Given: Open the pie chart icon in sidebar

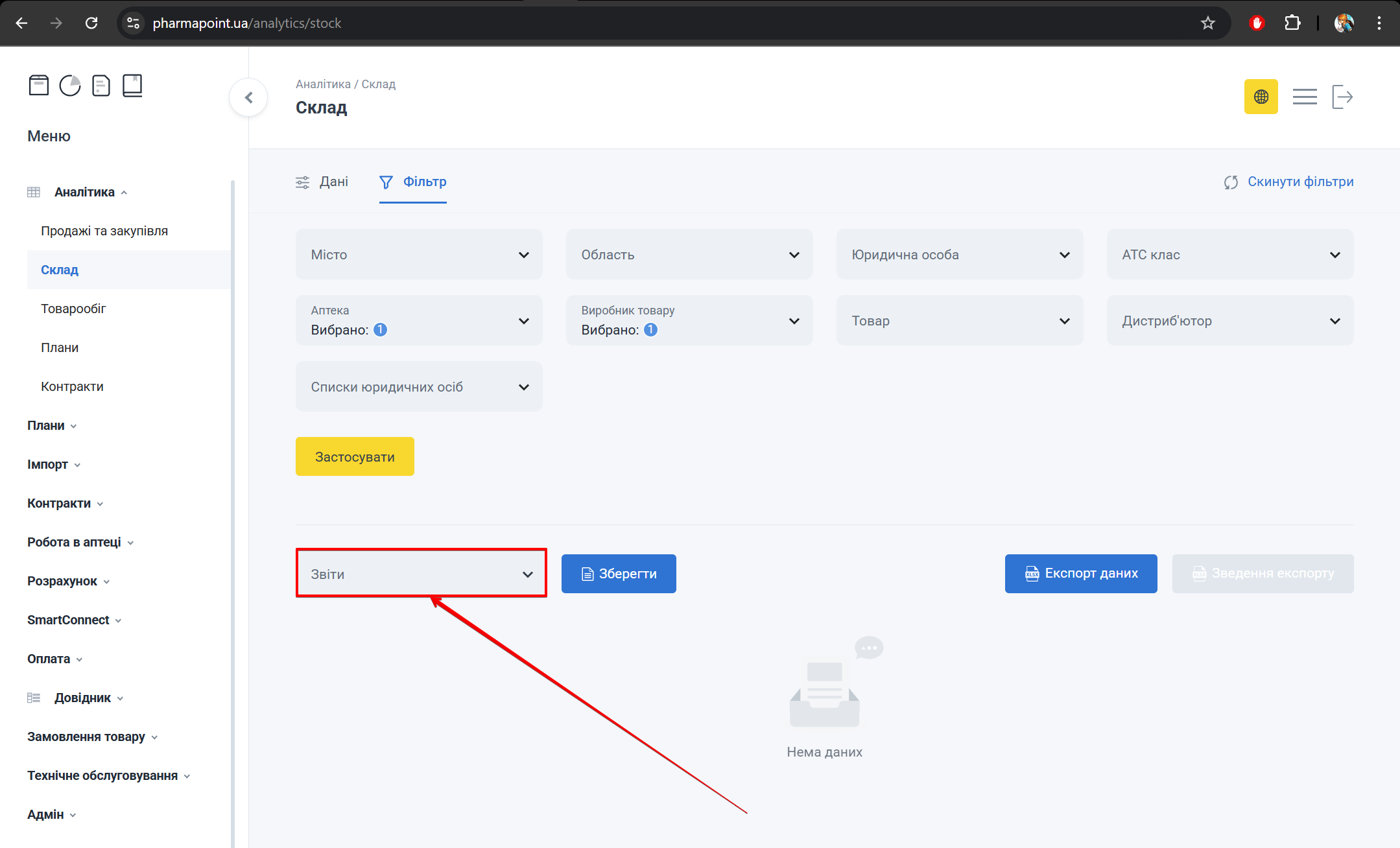Looking at the screenshot, I should click(70, 85).
